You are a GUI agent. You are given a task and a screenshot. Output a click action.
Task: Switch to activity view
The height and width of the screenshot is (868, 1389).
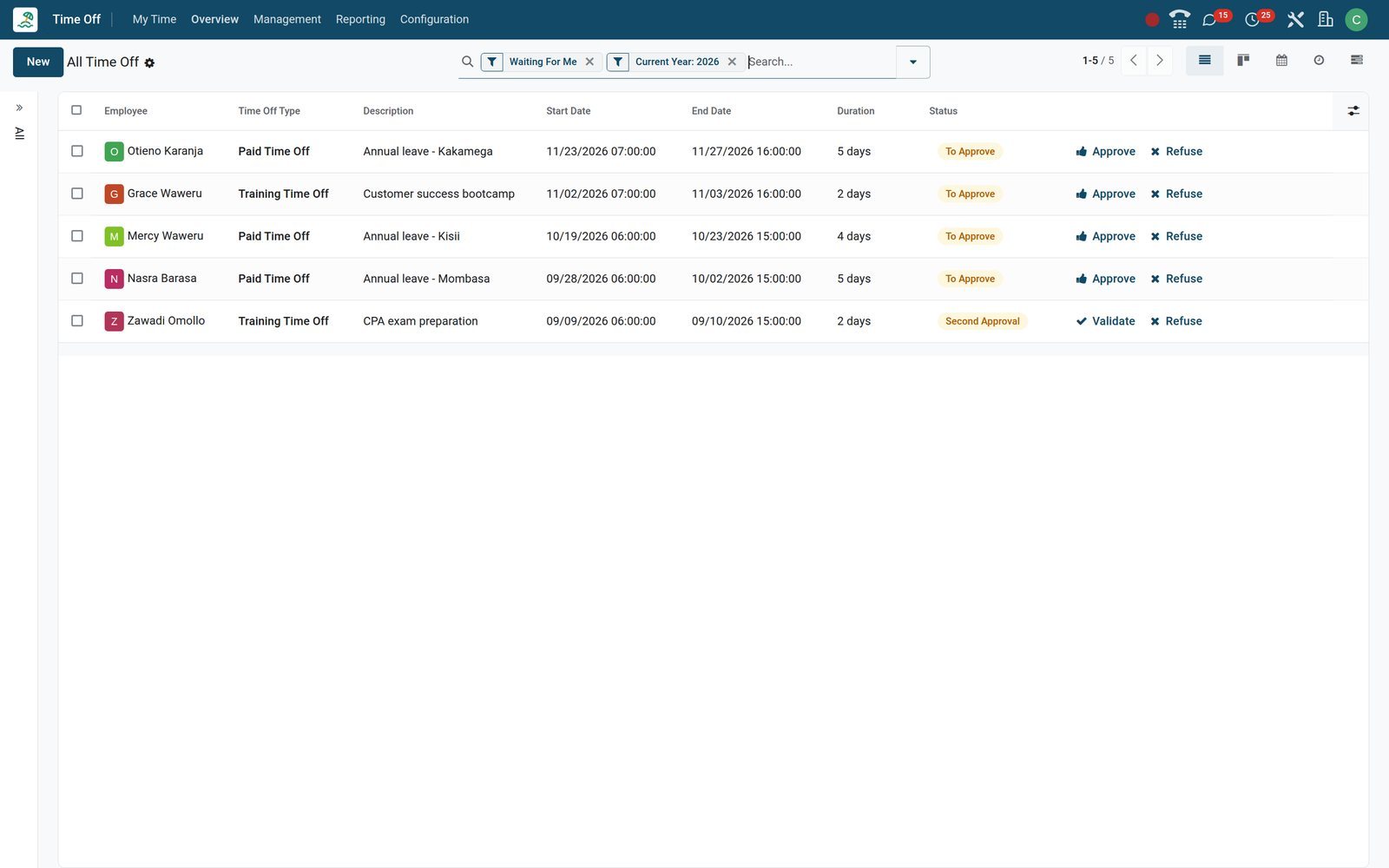[x=1319, y=61]
